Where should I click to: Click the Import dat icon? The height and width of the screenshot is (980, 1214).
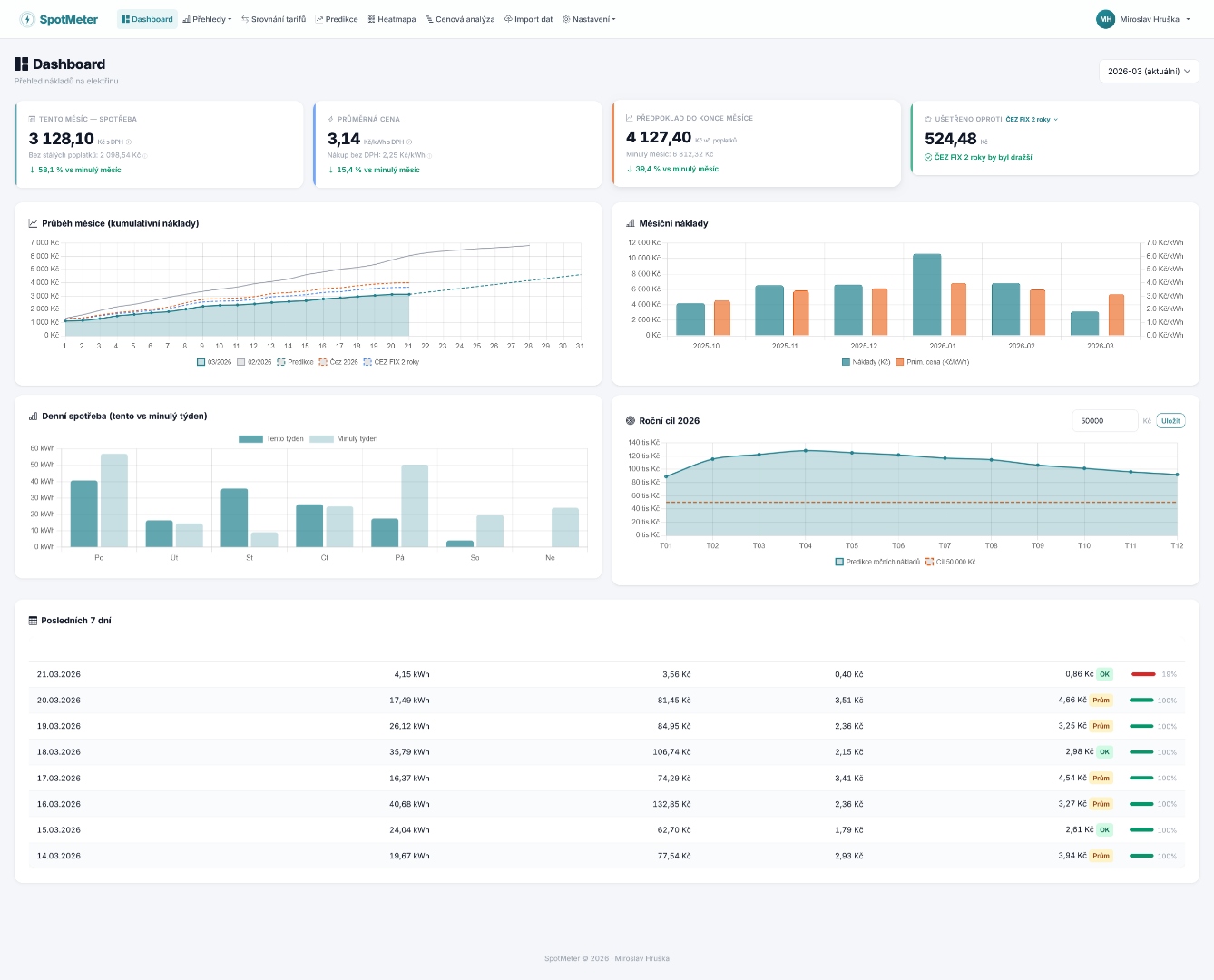[509, 18]
